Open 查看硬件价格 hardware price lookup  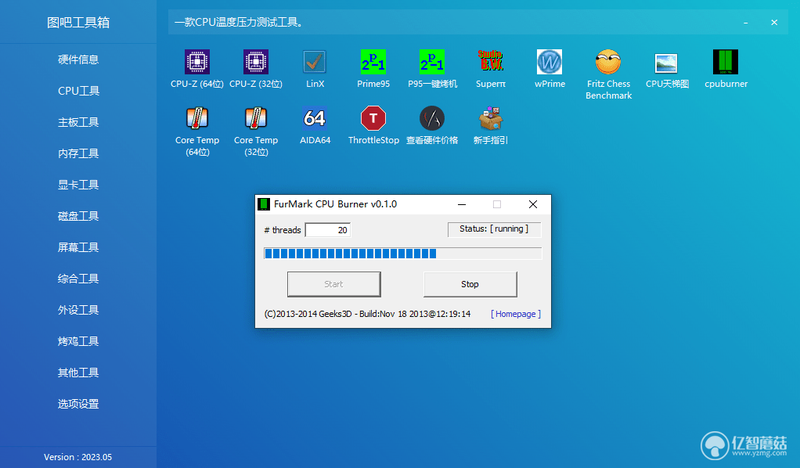[x=432, y=126]
